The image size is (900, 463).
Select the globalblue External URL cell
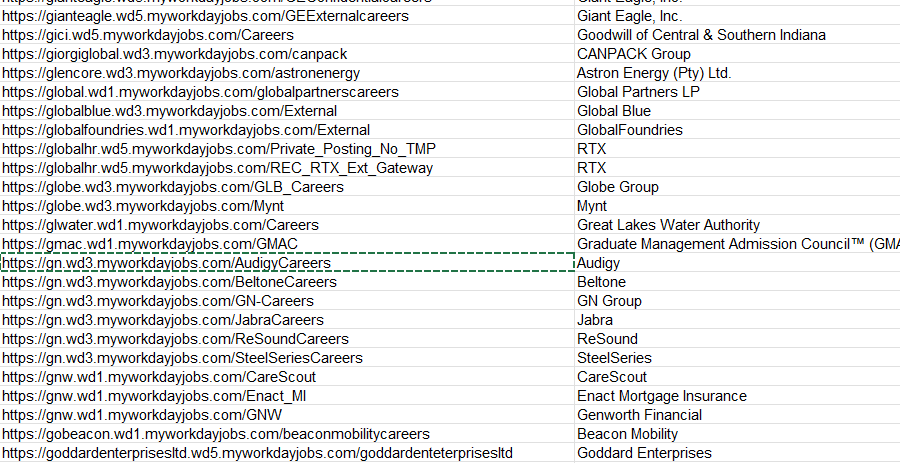coord(287,111)
